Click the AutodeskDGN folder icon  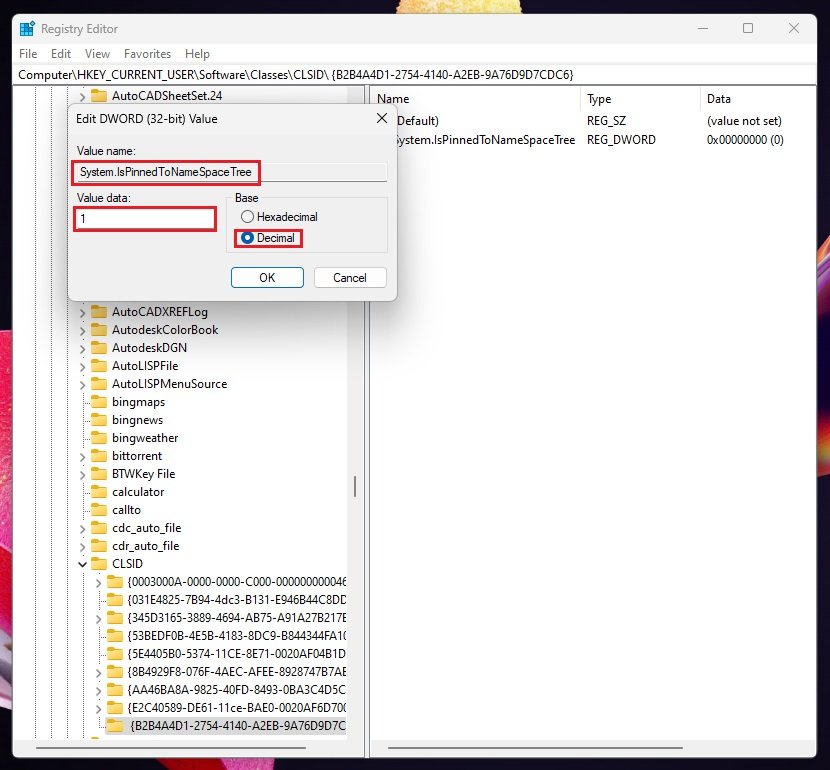[99, 347]
